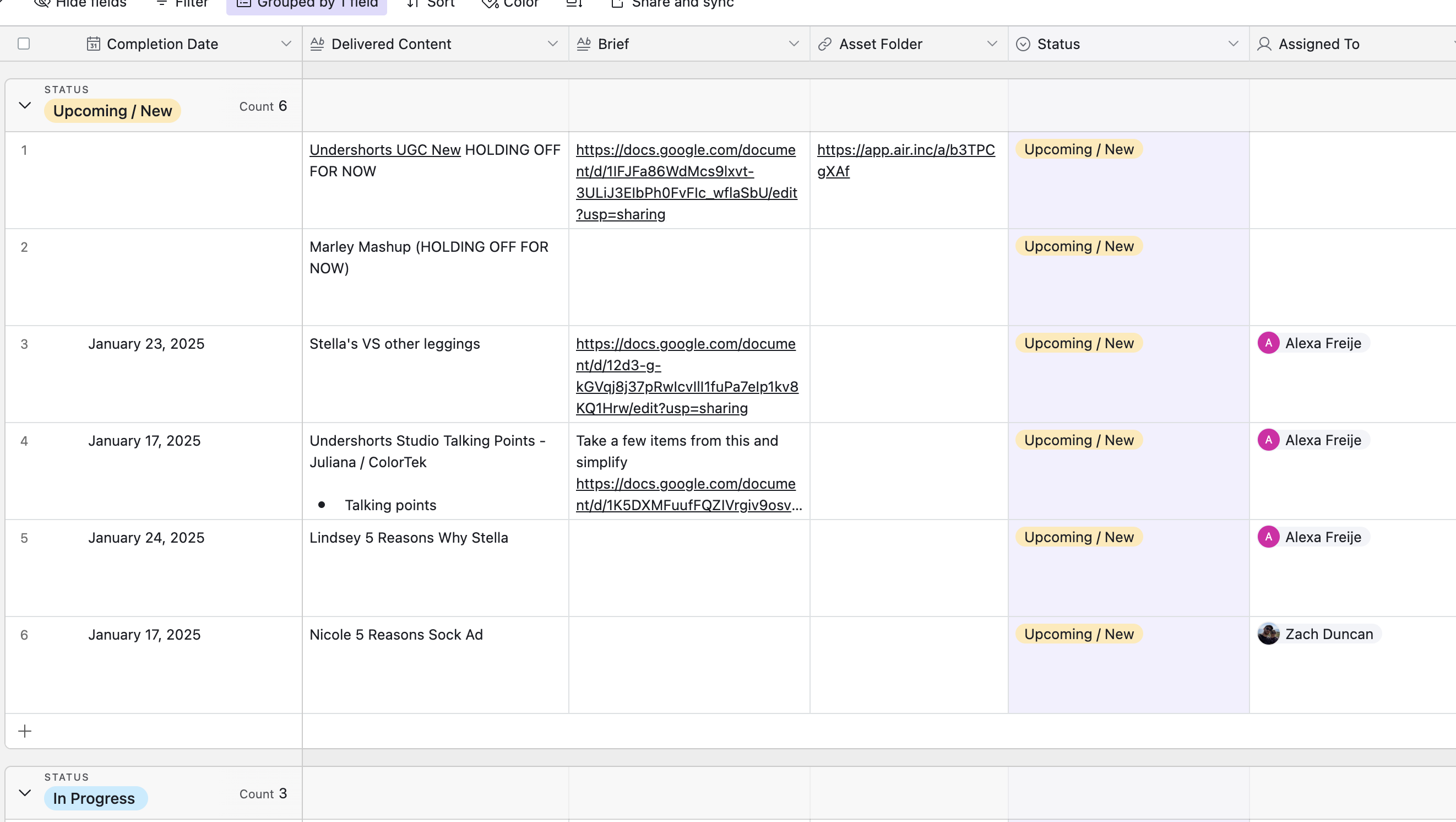
Task: Click Alexa Freije's avatar on Stella's VS row
Action: tap(1269, 343)
